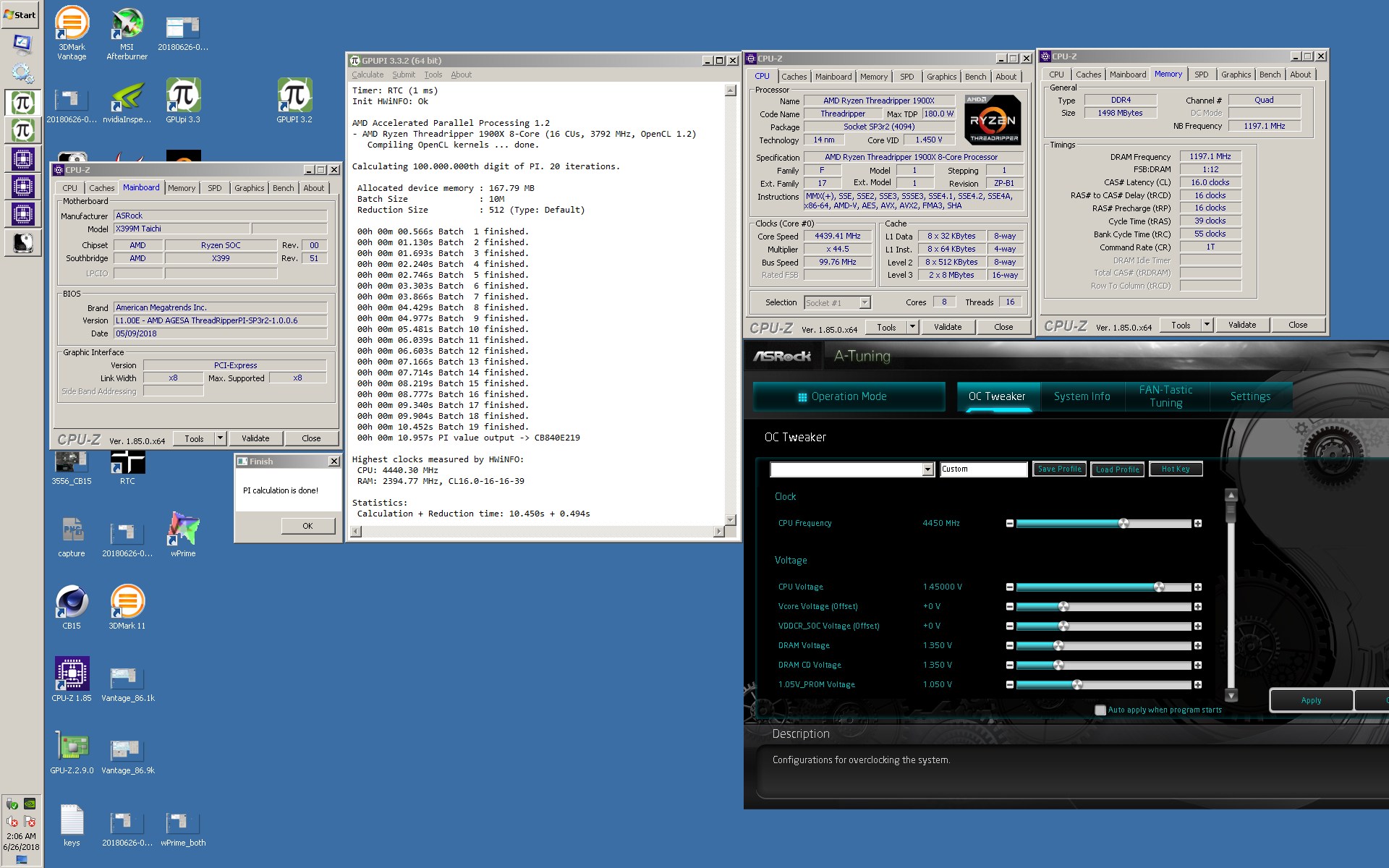Switch to Caches tab in Mainboard CPU-Z window

pyautogui.click(x=101, y=188)
